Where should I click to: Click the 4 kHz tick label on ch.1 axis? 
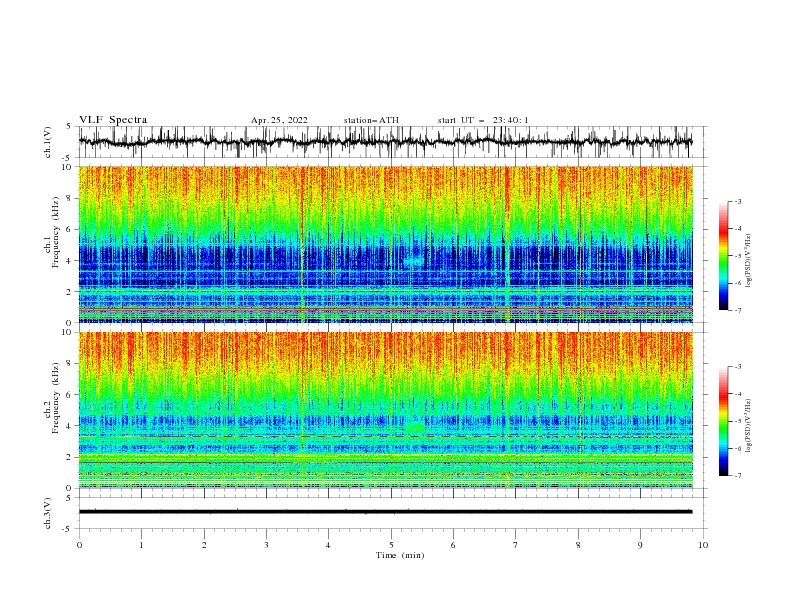click(x=69, y=261)
